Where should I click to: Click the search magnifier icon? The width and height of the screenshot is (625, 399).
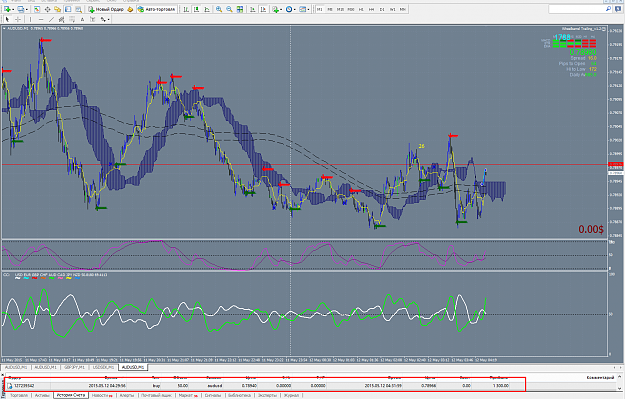[x=608, y=9]
